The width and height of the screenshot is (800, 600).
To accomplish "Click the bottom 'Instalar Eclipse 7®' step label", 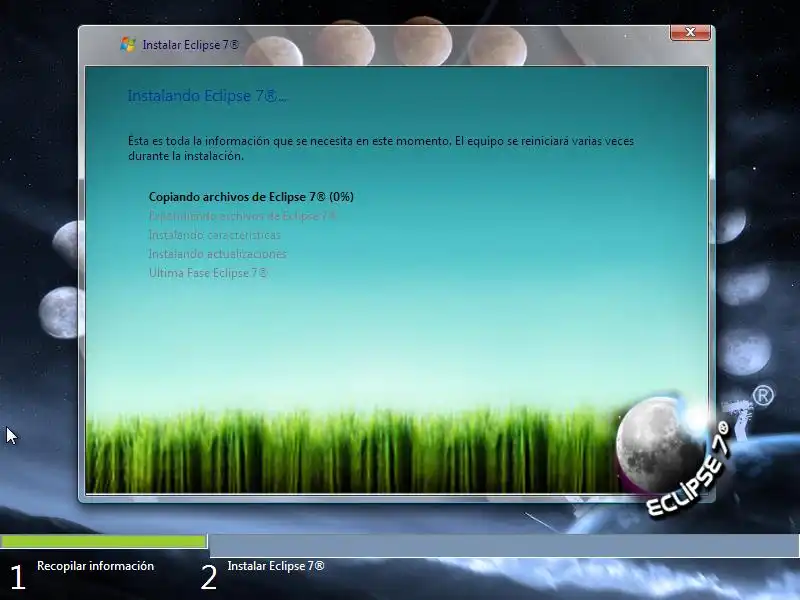I will (x=276, y=566).
